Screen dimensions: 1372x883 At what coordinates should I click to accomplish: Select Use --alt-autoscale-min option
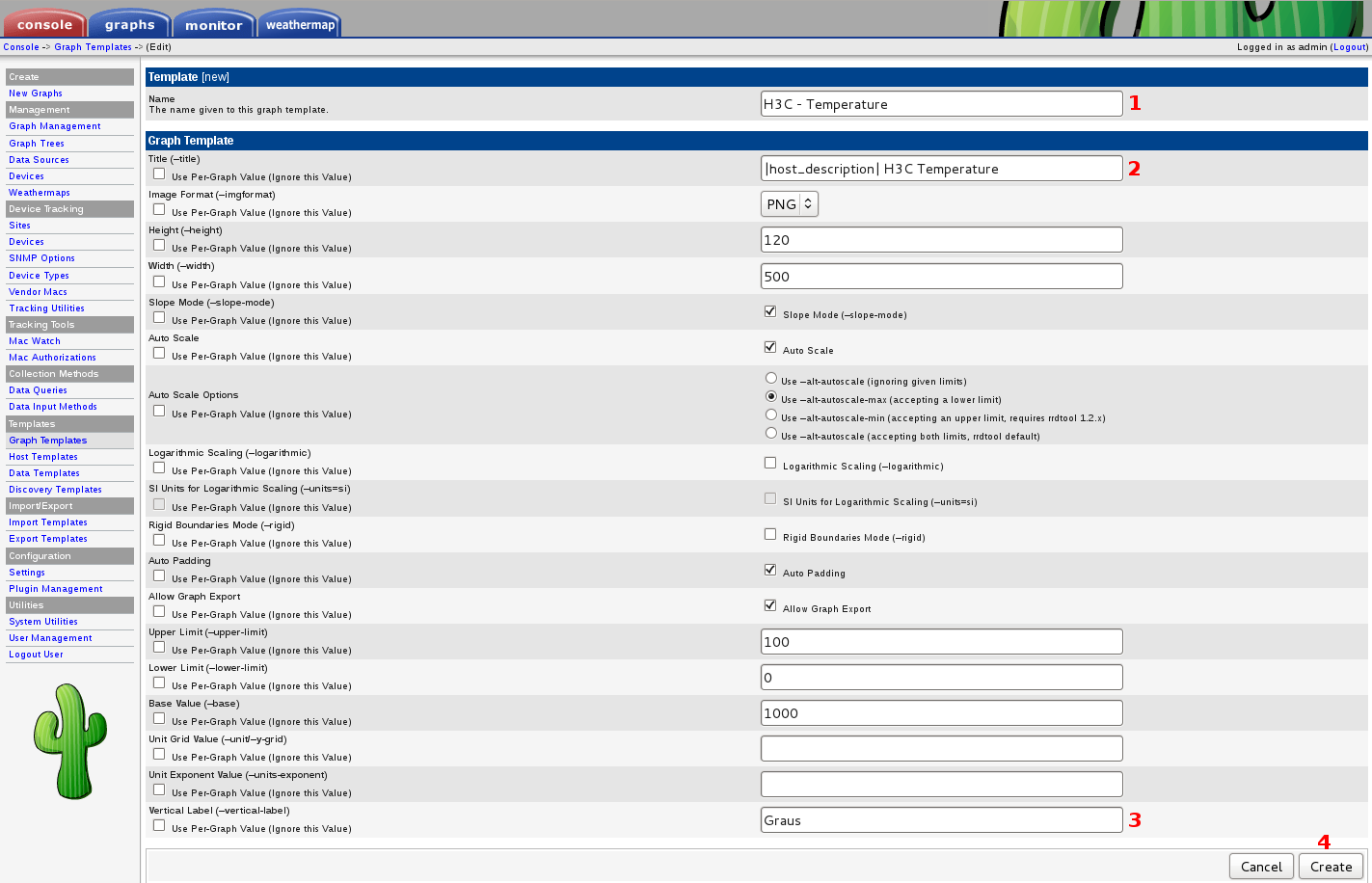point(770,414)
